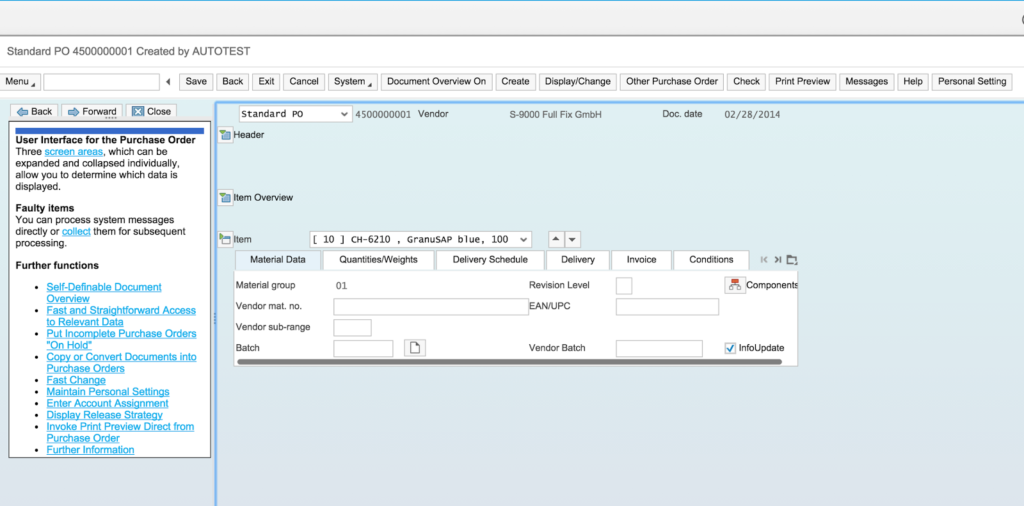The image size is (1024, 506).
Task: Click the horizontal scrollbar under Material Data
Action: 509,361
